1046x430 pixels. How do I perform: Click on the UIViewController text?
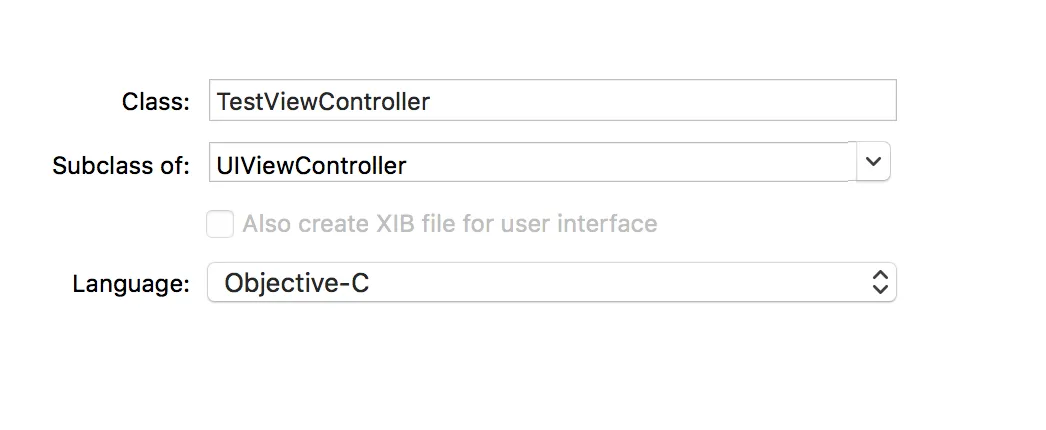pyautogui.click(x=311, y=165)
